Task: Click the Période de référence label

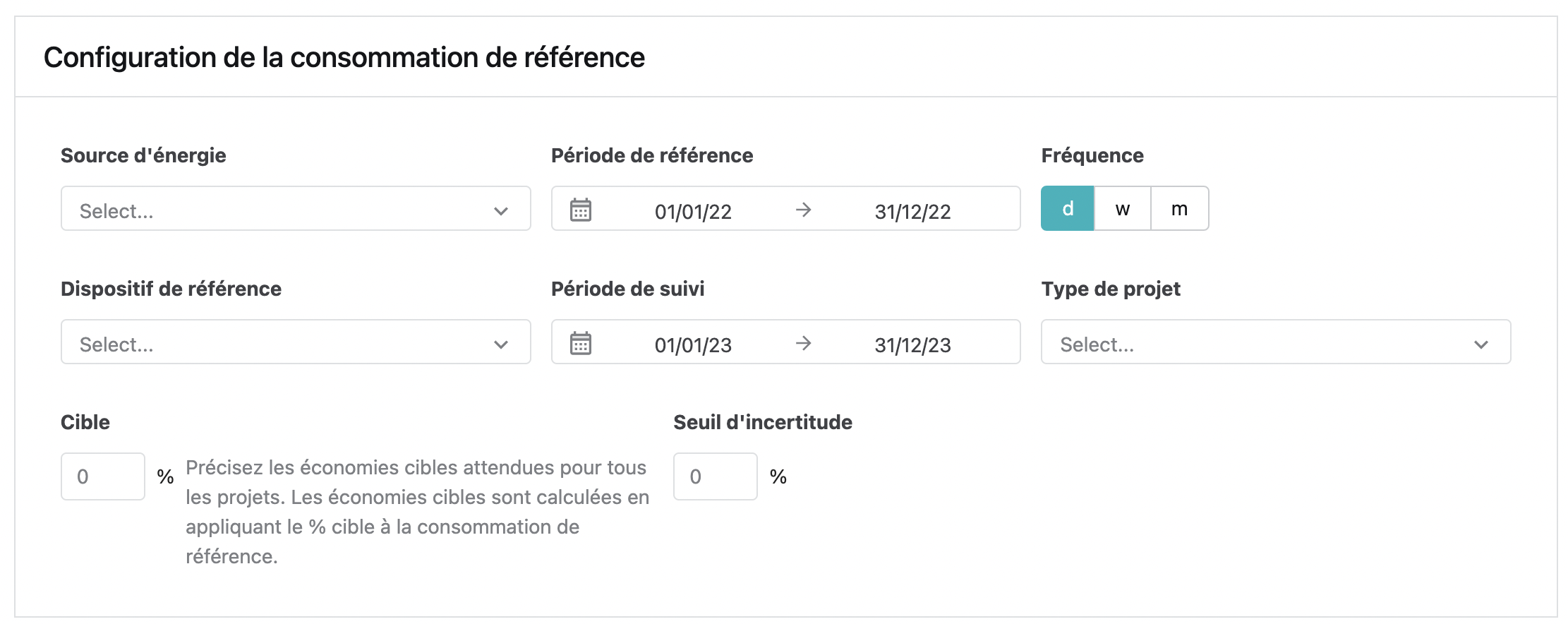Action: click(652, 155)
